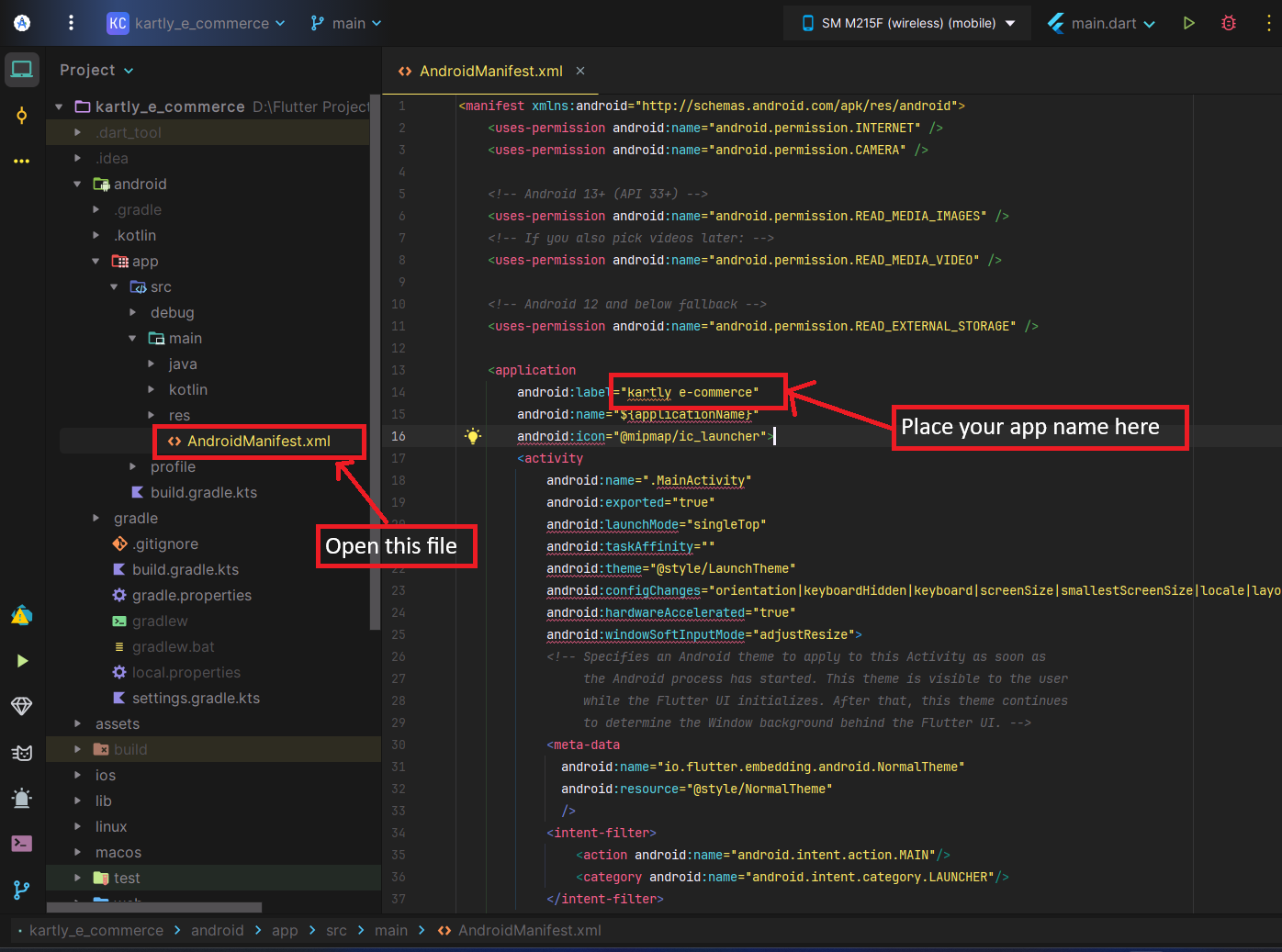
Task: Open the Project view dropdown header
Action: click(96, 71)
